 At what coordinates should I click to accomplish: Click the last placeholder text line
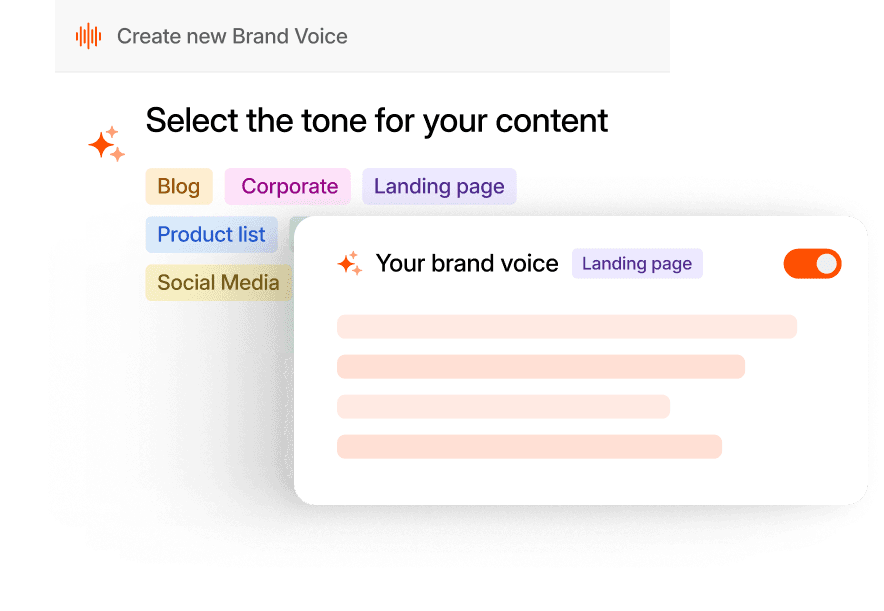click(x=529, y=446)
